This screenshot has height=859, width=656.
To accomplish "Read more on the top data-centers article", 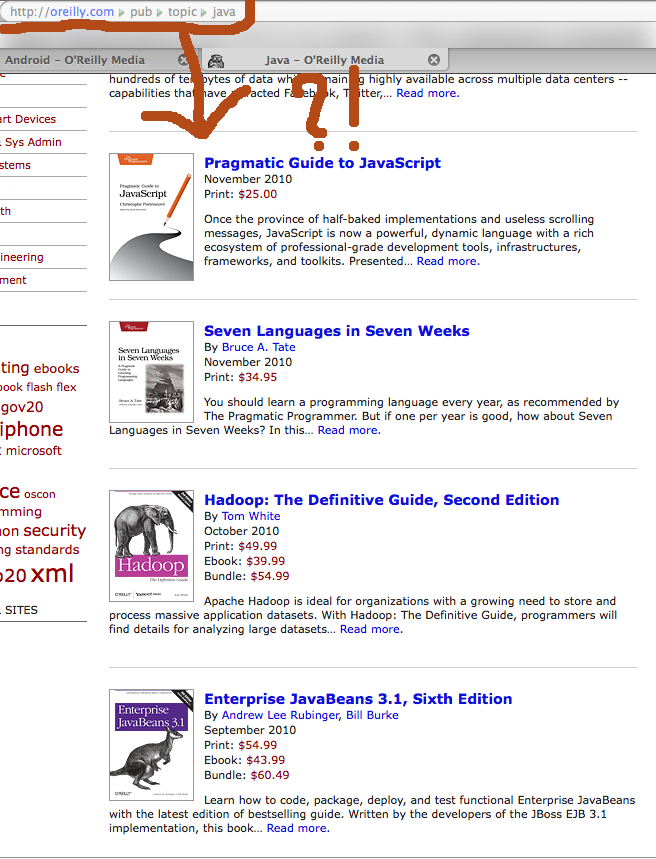I will 427,93.
